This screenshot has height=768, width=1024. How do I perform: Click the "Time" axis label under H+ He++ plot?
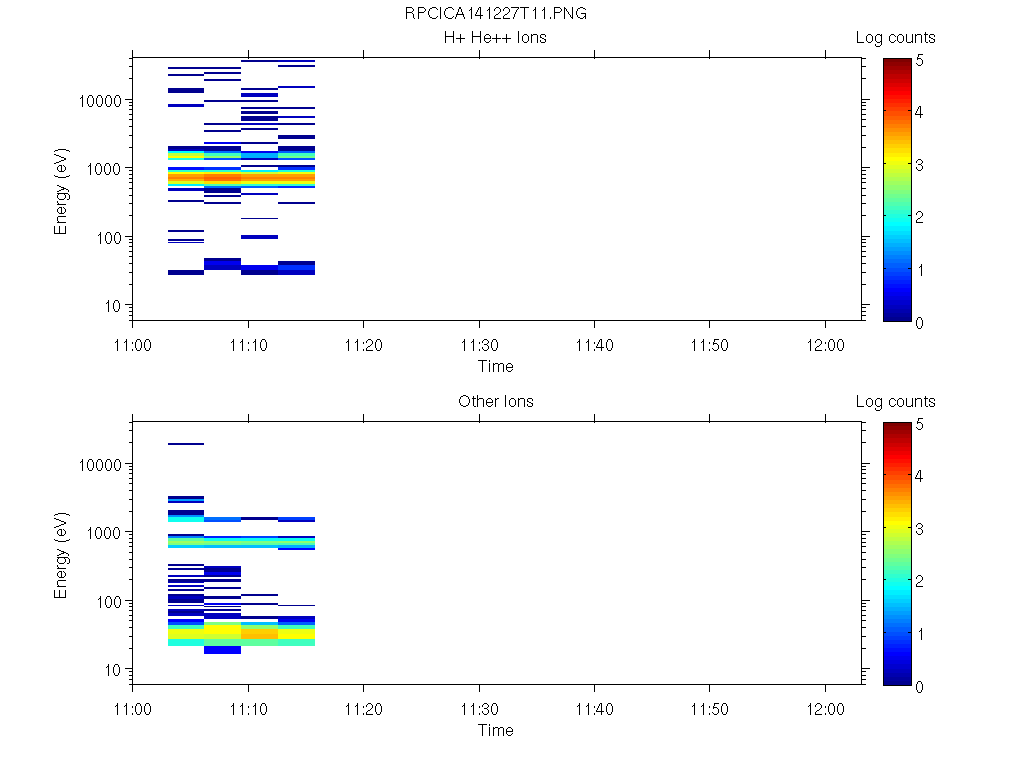(496, 366)
